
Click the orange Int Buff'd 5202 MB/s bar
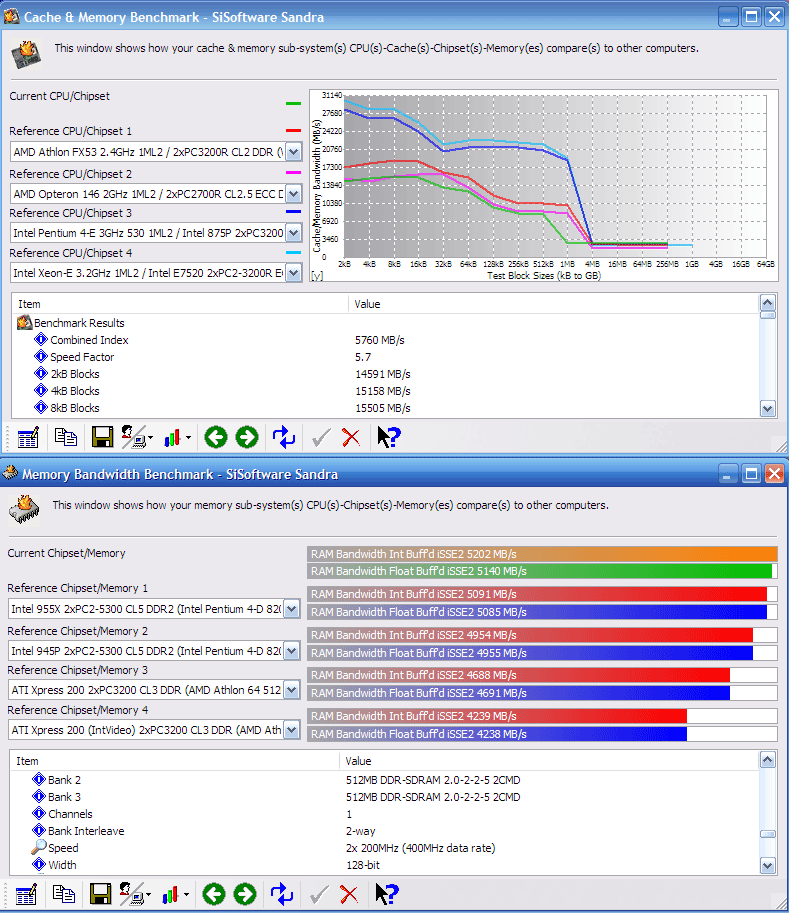(542, 554)
